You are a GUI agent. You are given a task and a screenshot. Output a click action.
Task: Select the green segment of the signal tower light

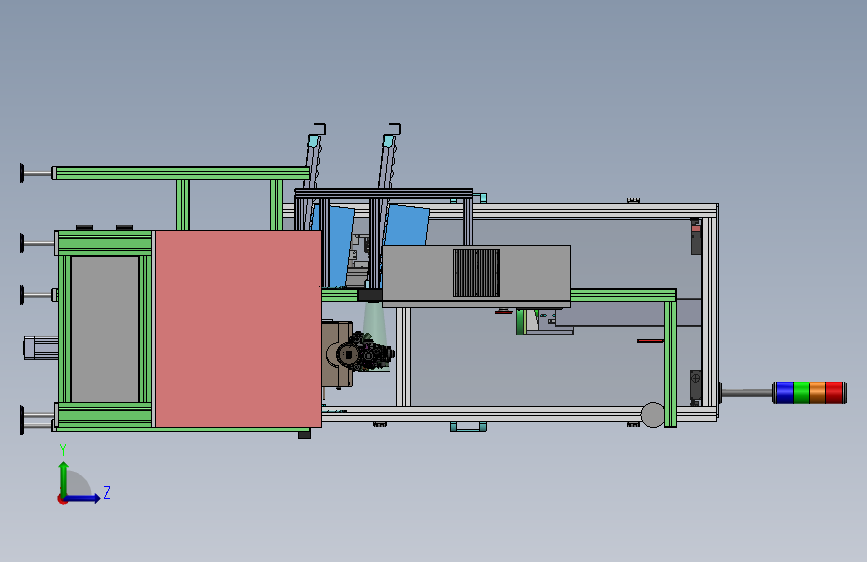801,393
